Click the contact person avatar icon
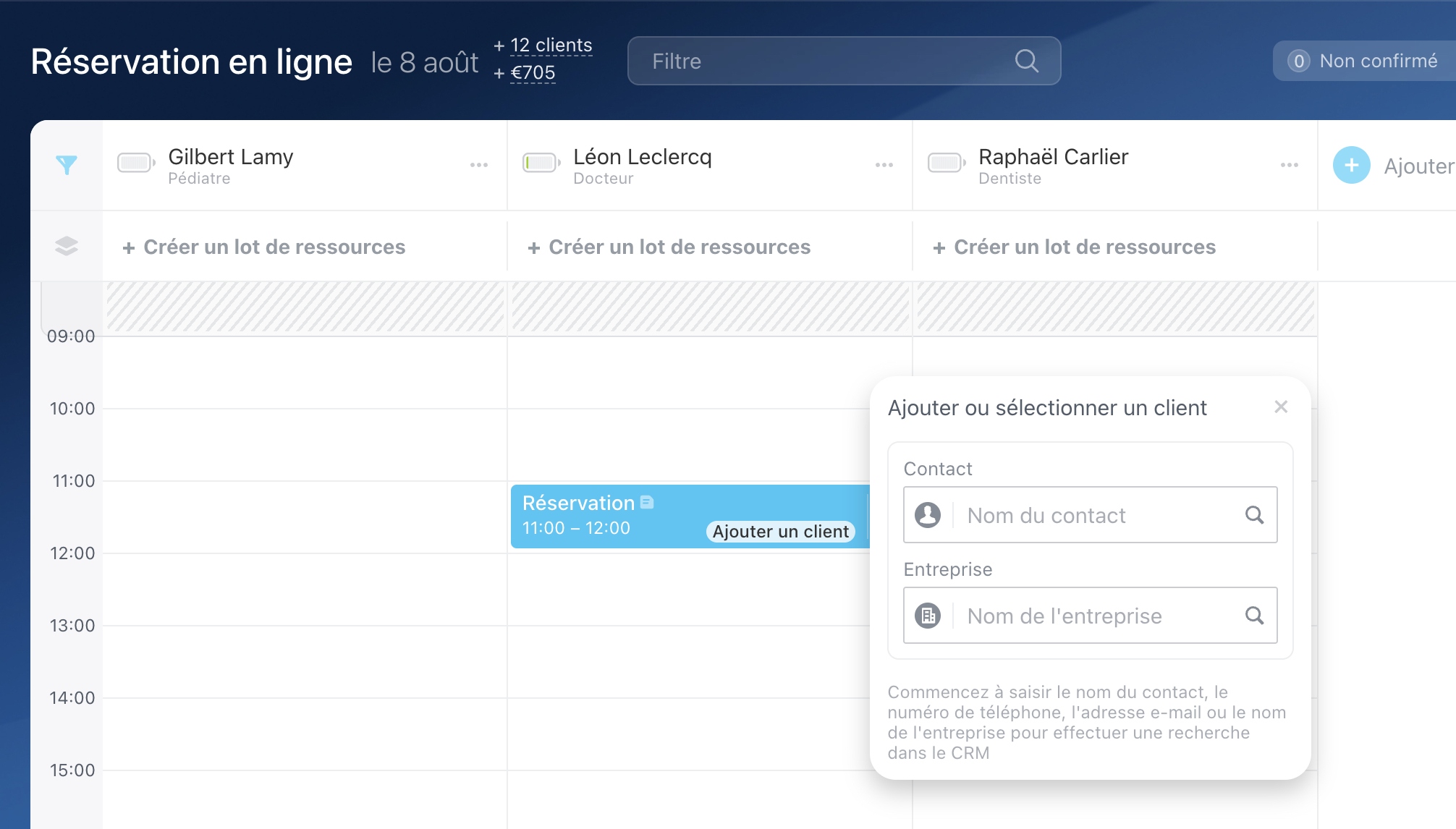The height and width of the screenshot is (829, 1456). click(x=928, y=515)
